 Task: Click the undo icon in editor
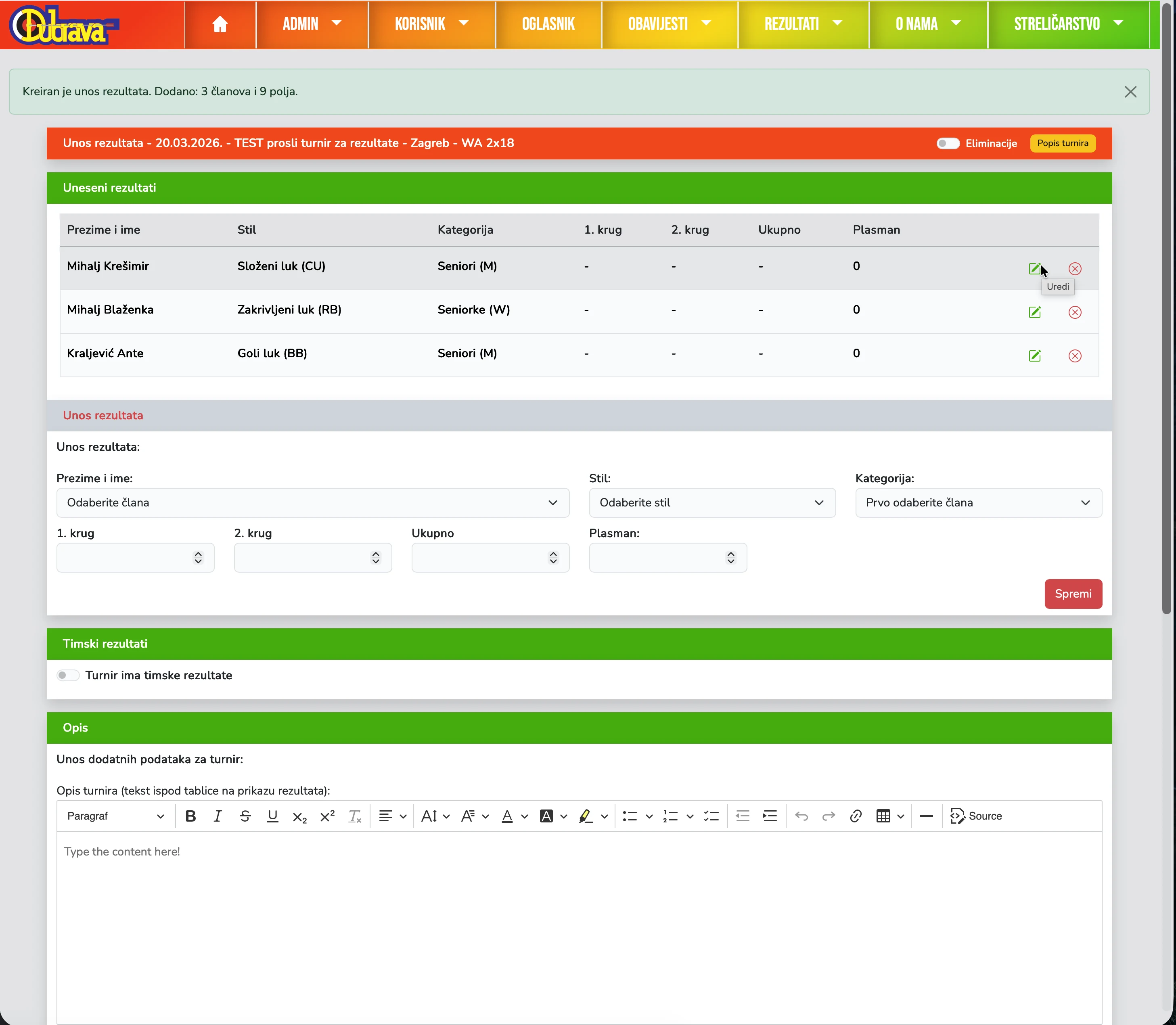click(x=801, y=816)
